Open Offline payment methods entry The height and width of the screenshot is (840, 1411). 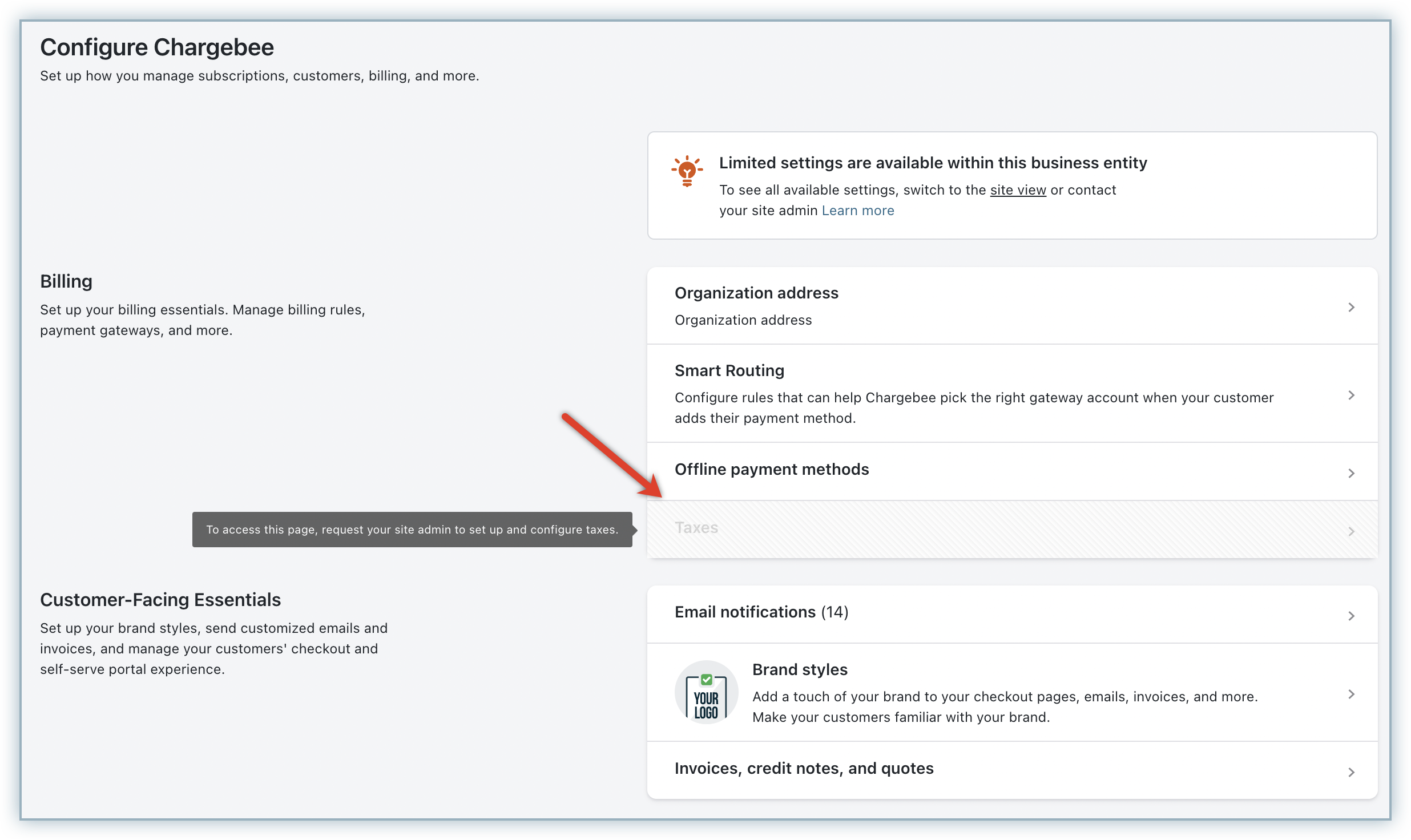(771, 469)
